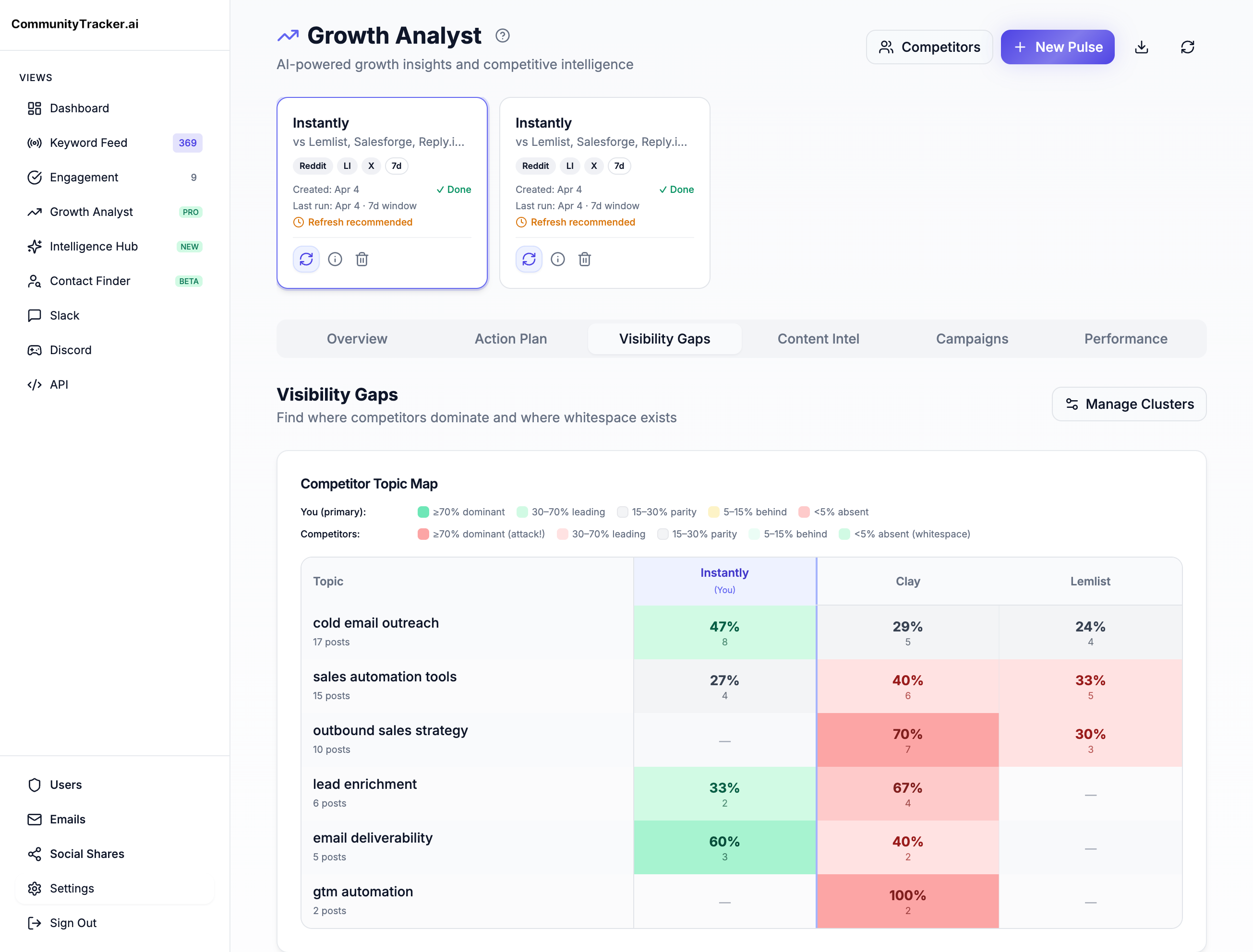Click the Settings gear icon
Image resolution: width=1253 pixels, height=952 pixels.
point(35,889)
